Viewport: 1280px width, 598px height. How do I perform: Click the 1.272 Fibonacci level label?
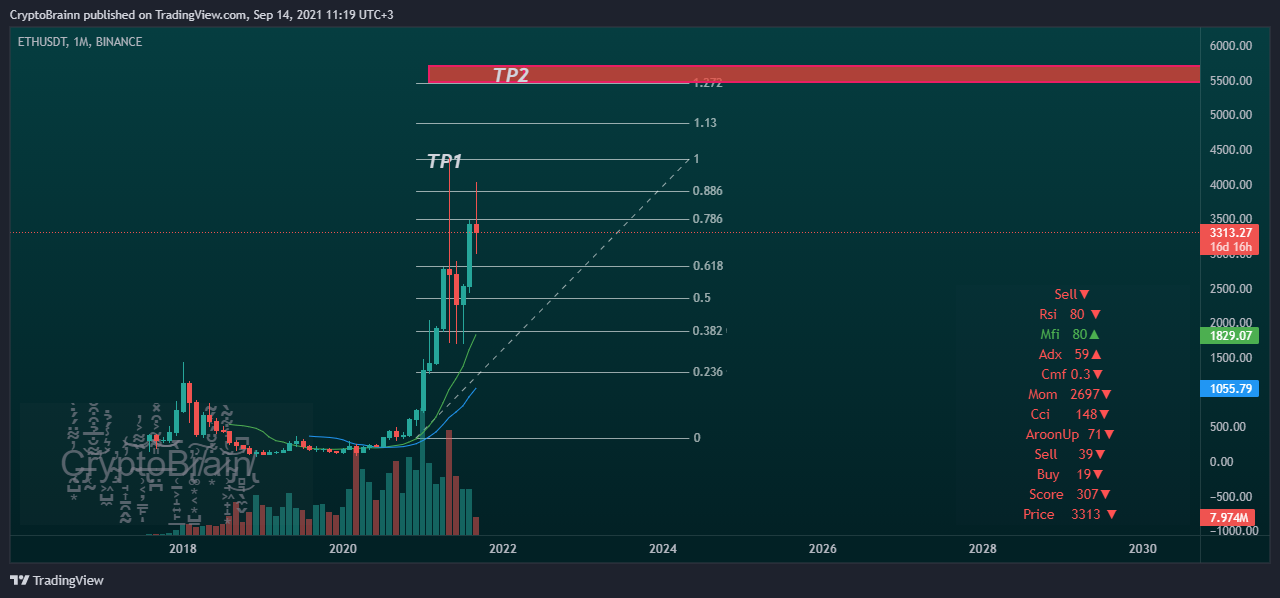707,83
